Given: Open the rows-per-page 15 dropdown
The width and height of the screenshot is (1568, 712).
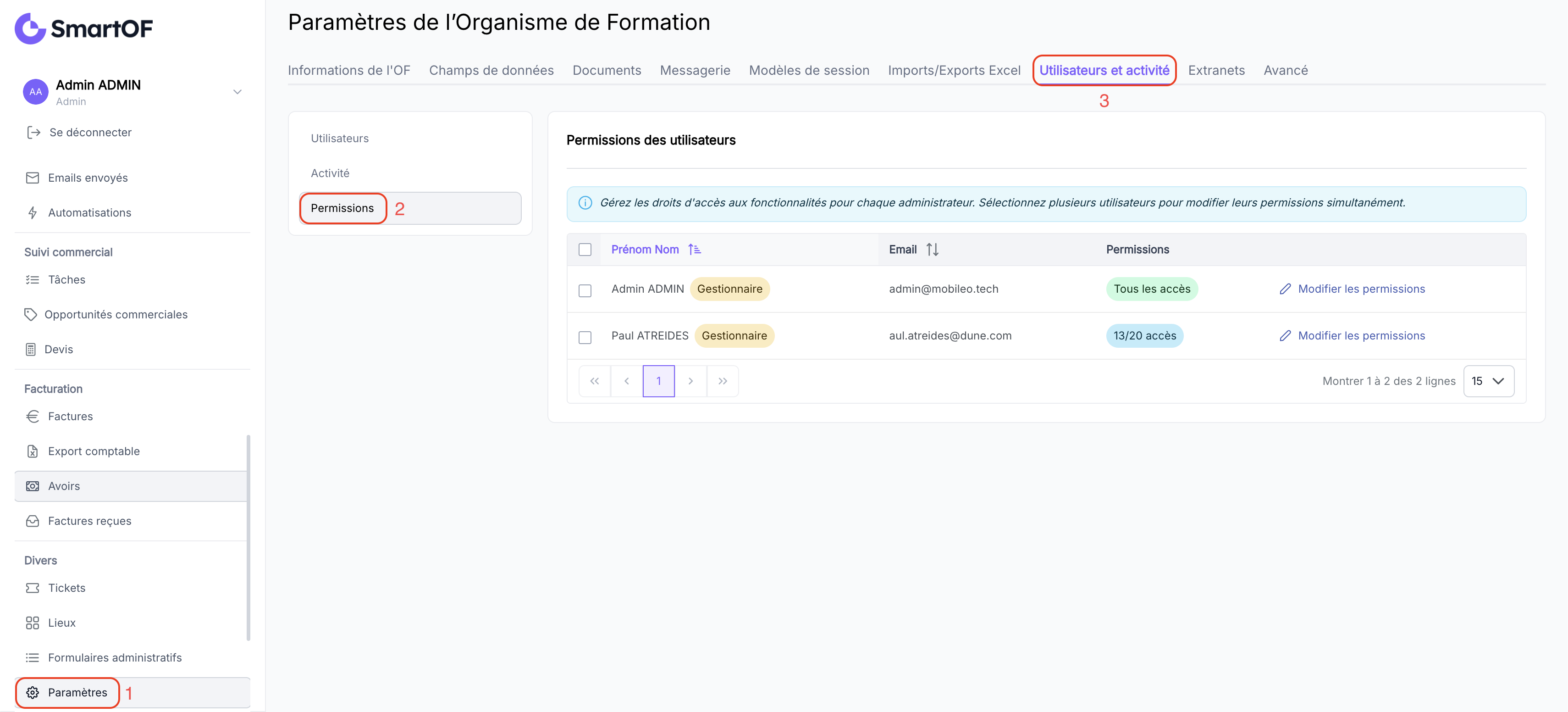Looking at the screenshot, I should pyautogui.click(x=1488, y=381).
